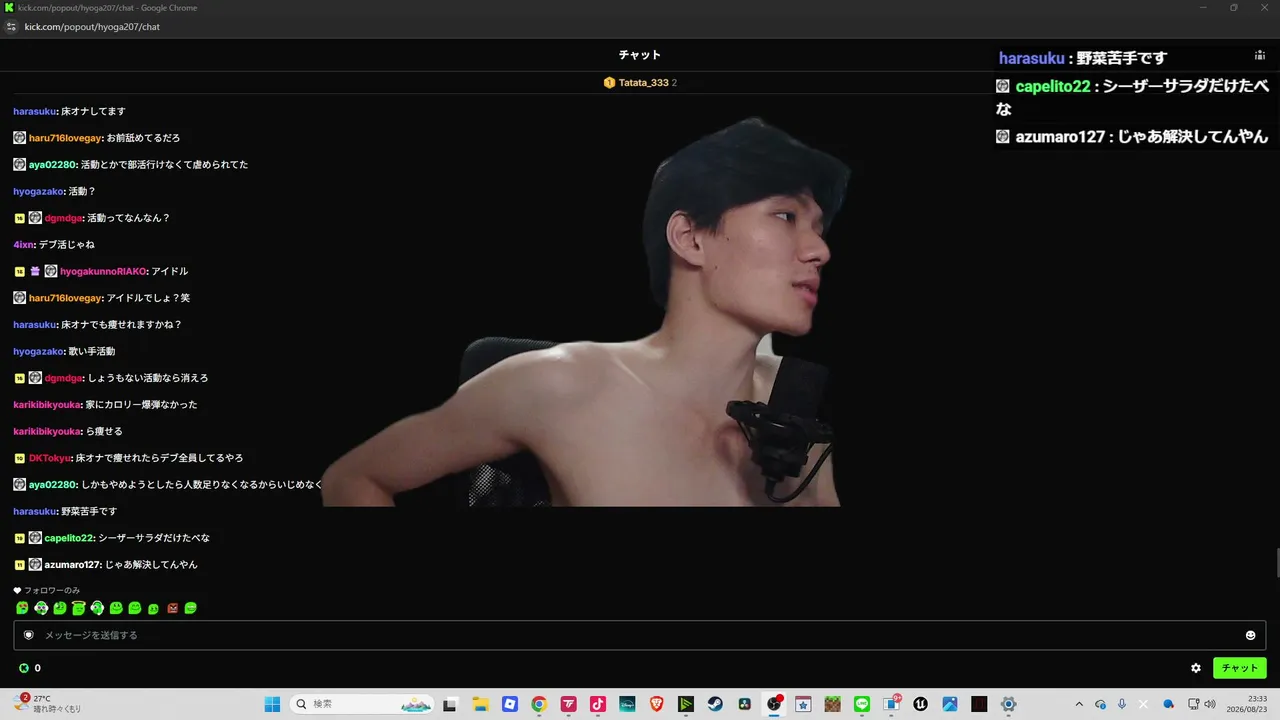The image size is (1280, 720).
Task: Click the フォロワーのみ followers-only label
Action: tap(52, 590)
